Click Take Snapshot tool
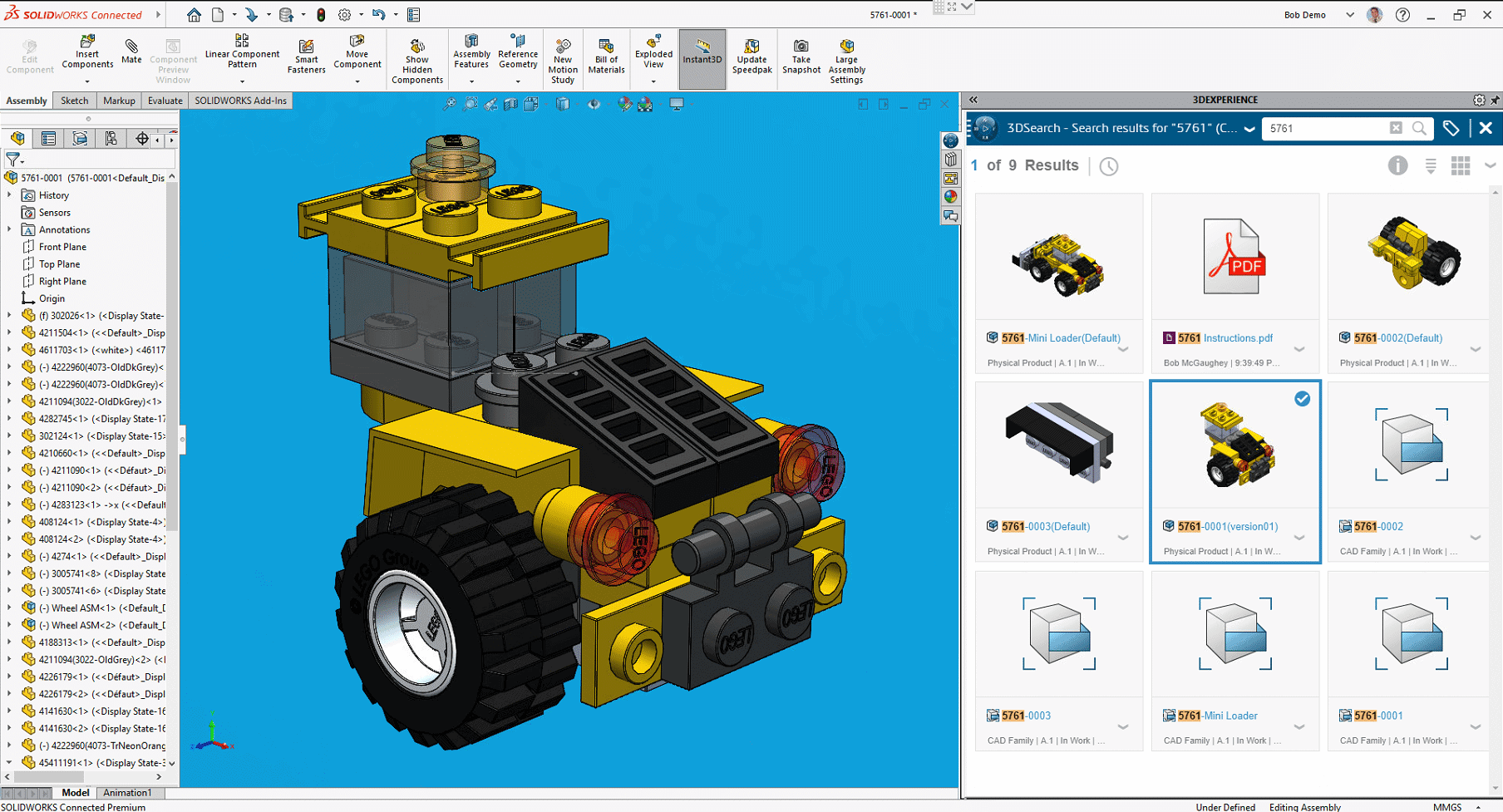Viewport: 1503px width, 812px height. pyautogui.click(x=801, y=57)
